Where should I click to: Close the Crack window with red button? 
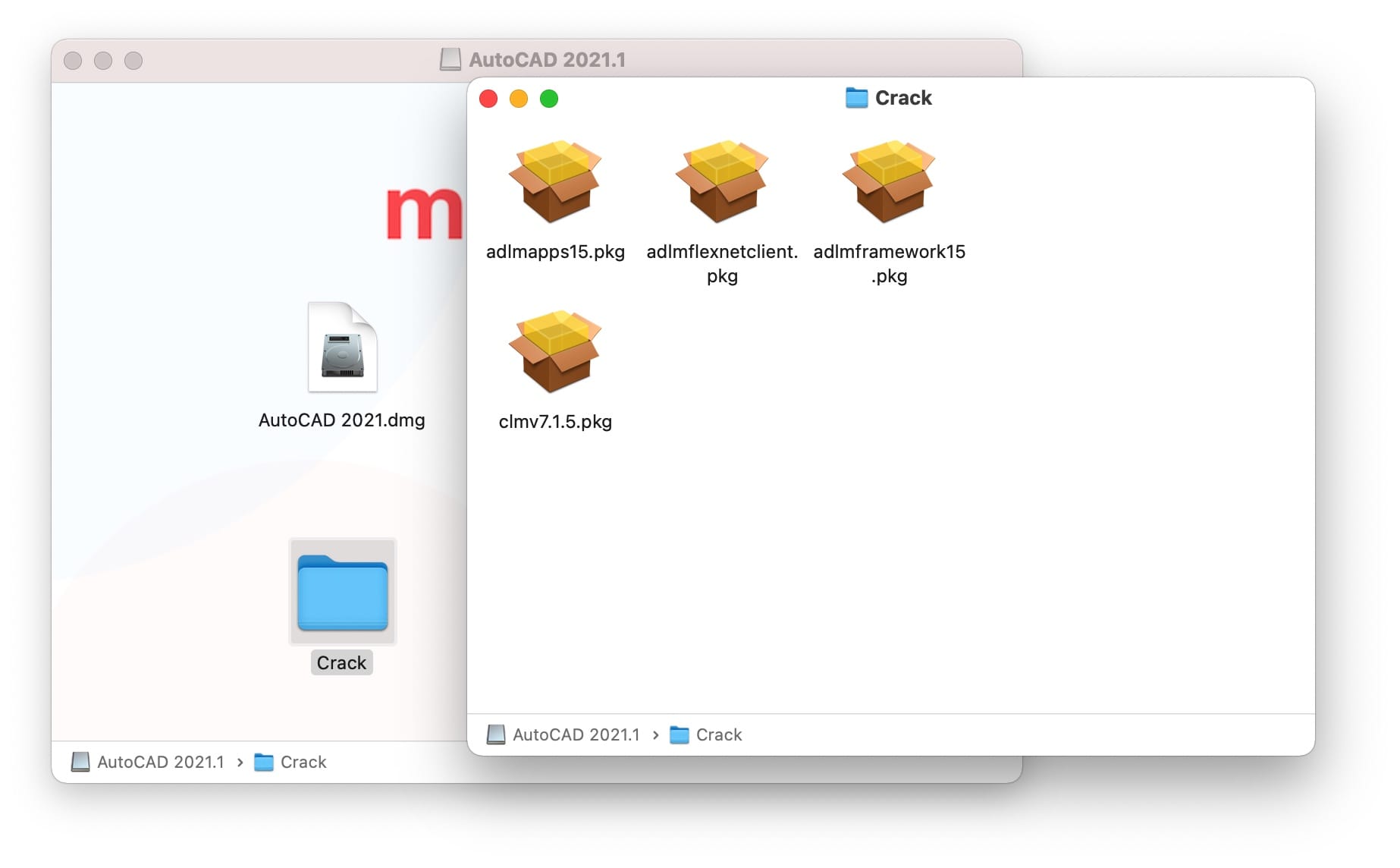click(488, 99)
